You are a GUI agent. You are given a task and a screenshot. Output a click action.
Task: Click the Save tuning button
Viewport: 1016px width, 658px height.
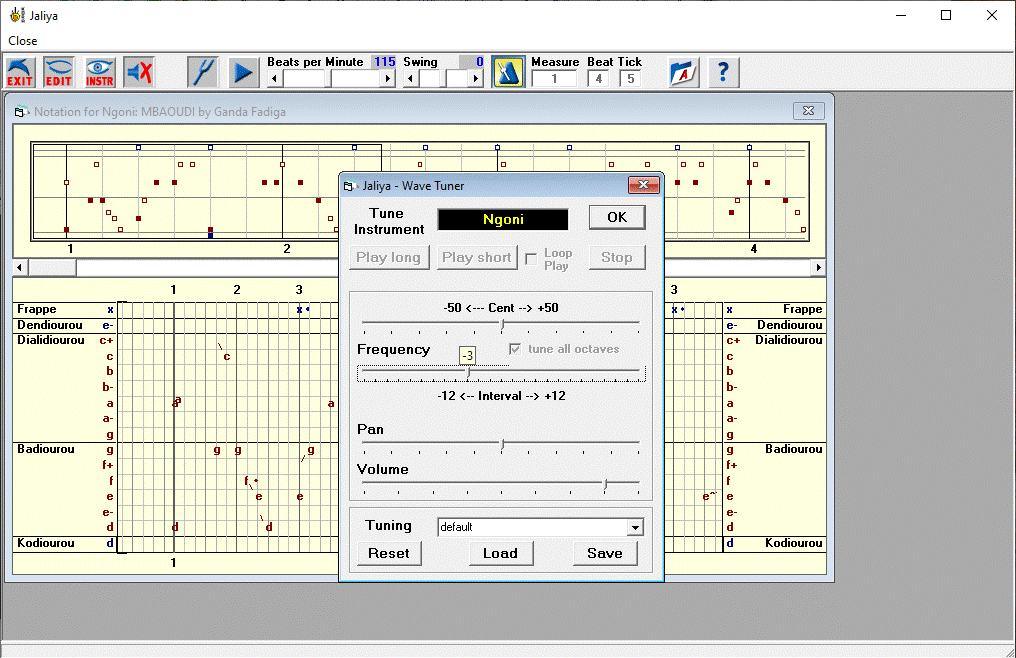(604, 553)
